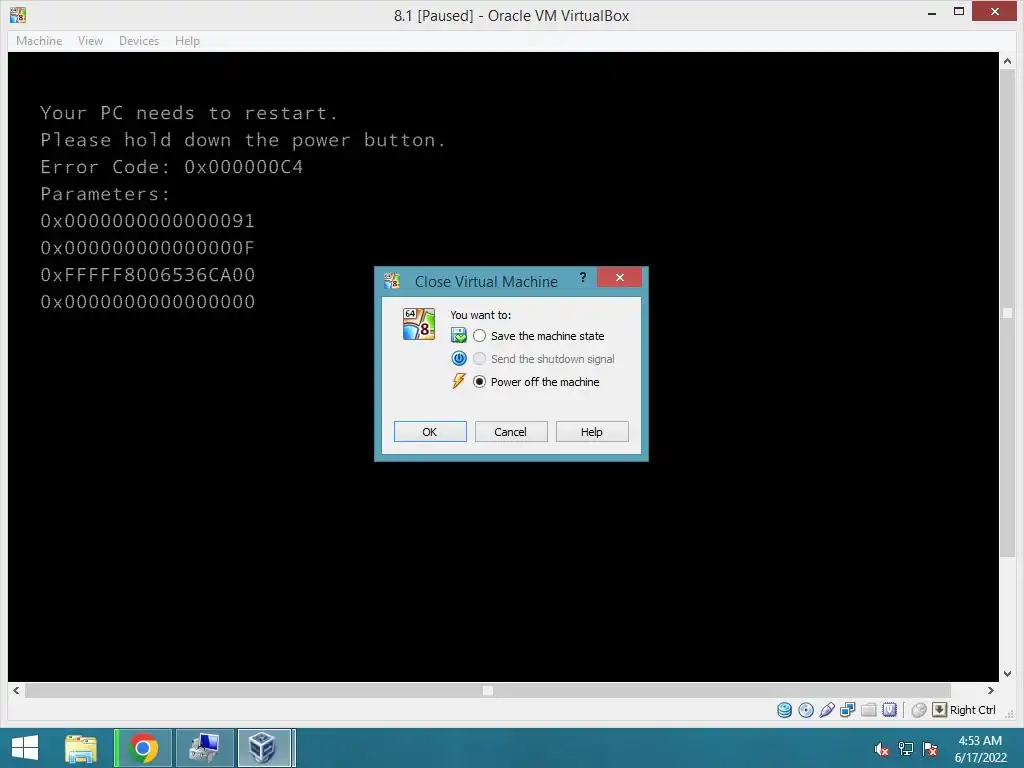Click the horizontal scrollbar thumb
The height and width of the screenshot is (768, 1024).
[488, 690]
